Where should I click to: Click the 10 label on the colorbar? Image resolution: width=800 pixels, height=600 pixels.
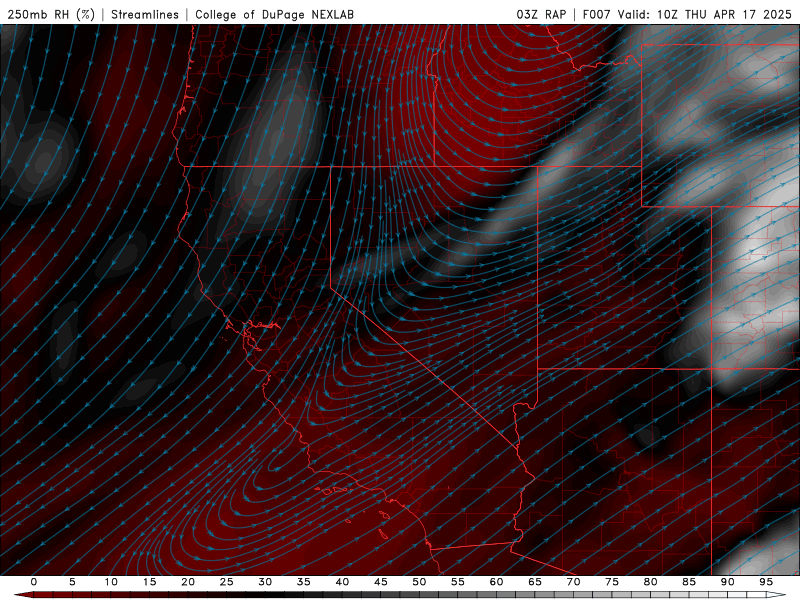(111, 582)
